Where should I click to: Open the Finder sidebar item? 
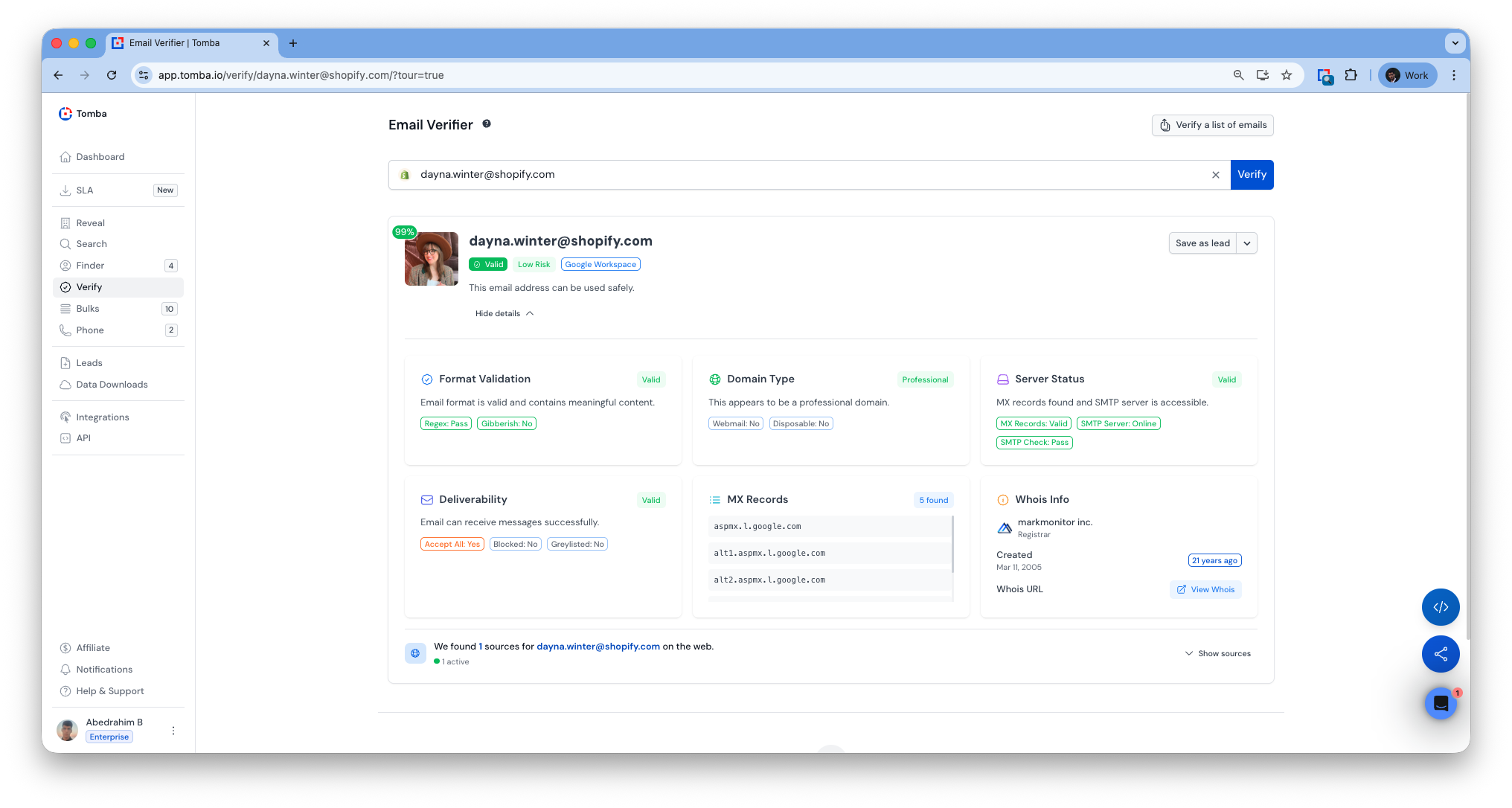click(90, 266)
